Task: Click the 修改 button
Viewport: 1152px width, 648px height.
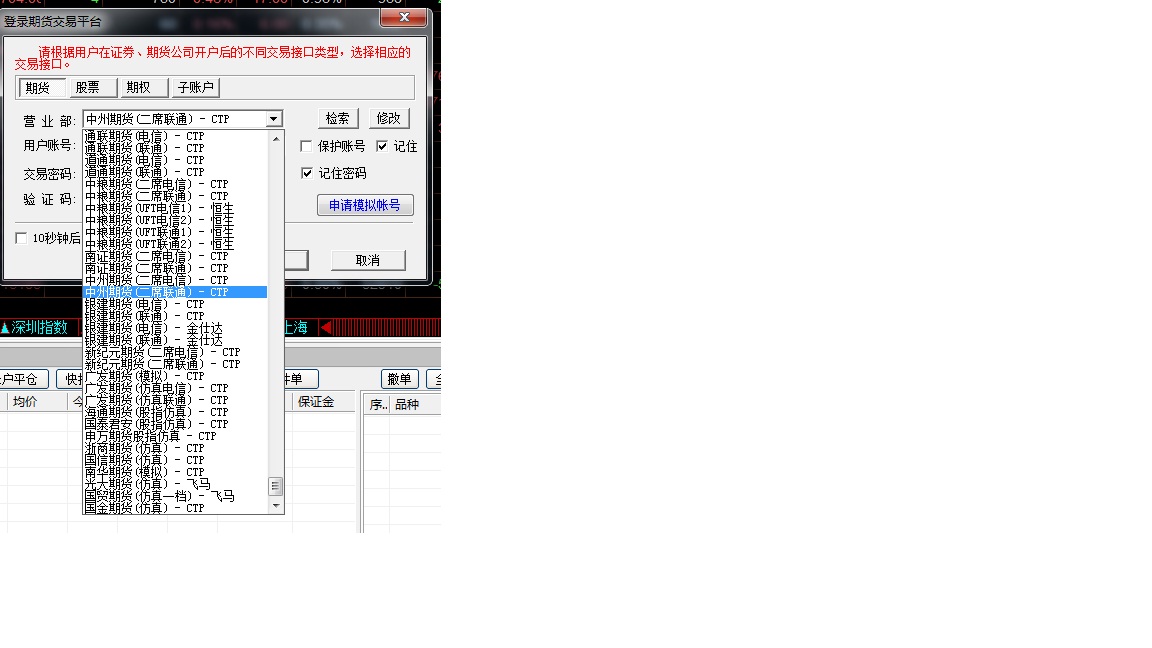Action: [389, 118]
